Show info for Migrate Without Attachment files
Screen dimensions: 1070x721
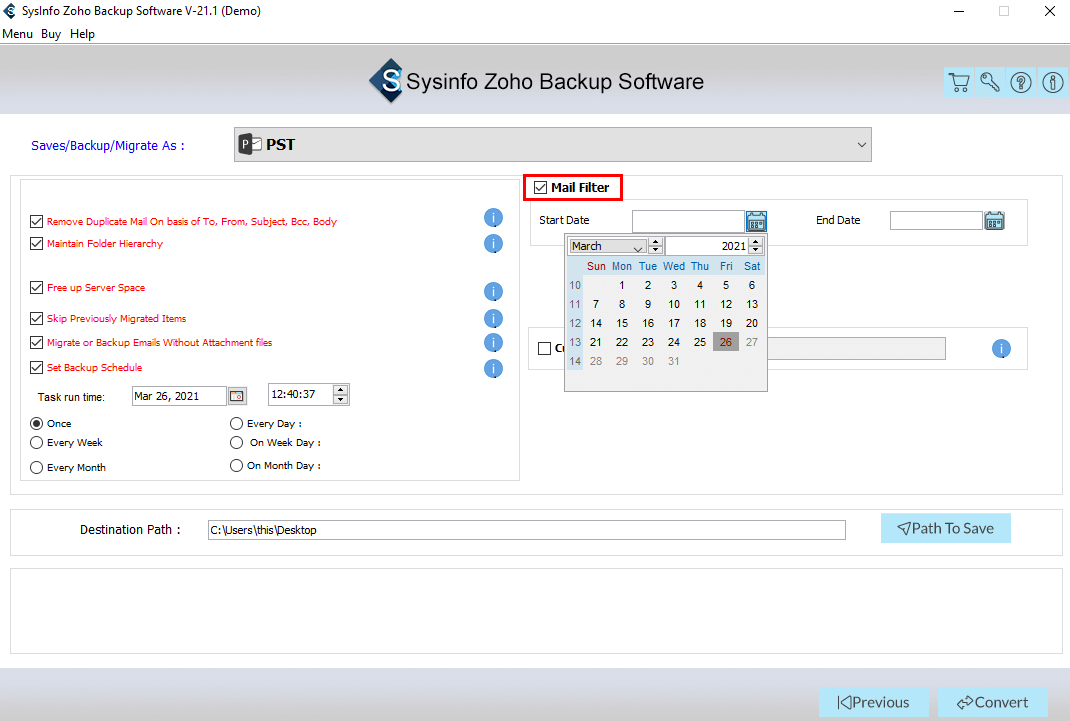[x=493, y=342]
